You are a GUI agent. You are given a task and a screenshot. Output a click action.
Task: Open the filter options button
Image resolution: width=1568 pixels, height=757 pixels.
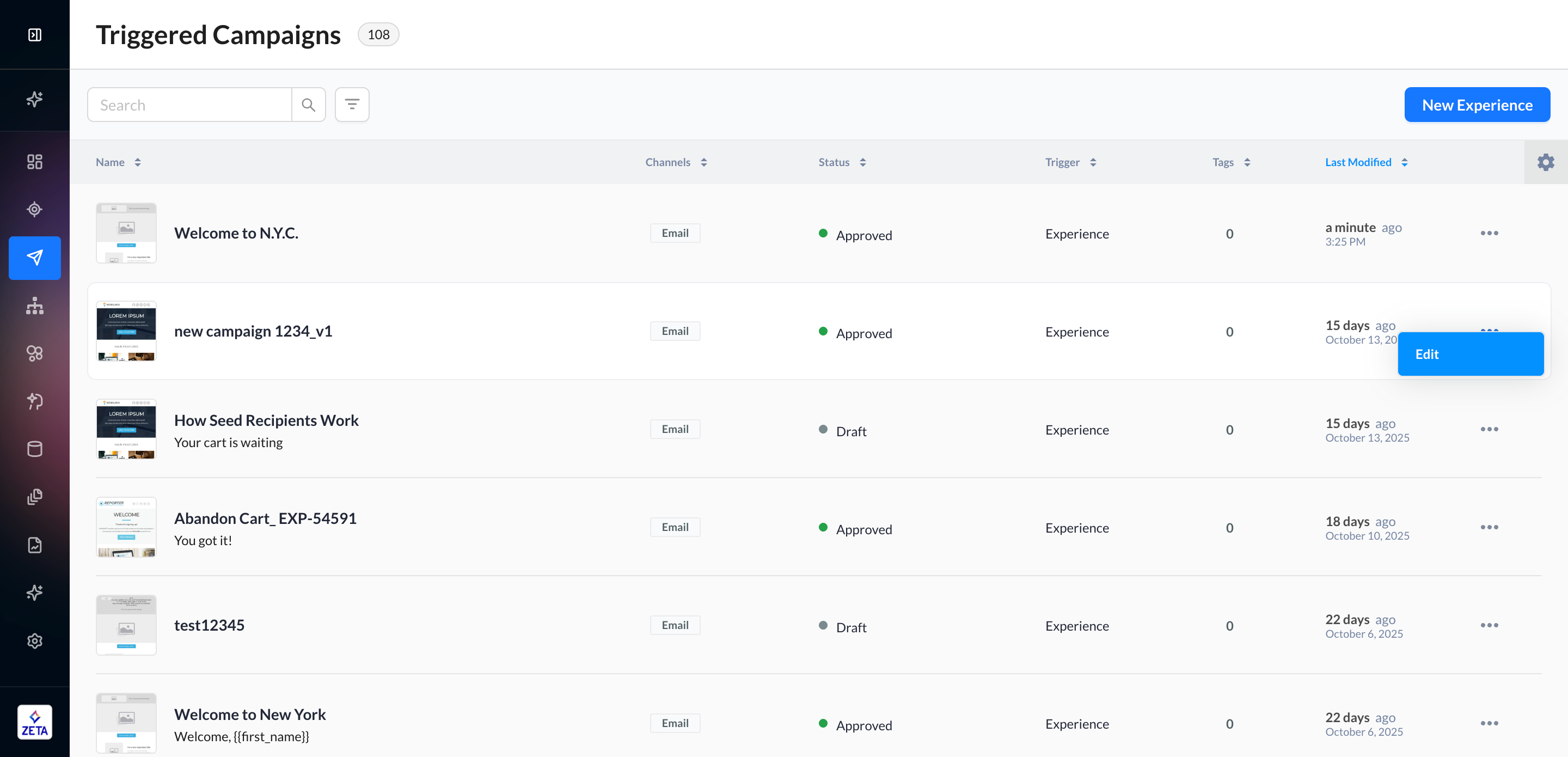click(x=352, y=105)
